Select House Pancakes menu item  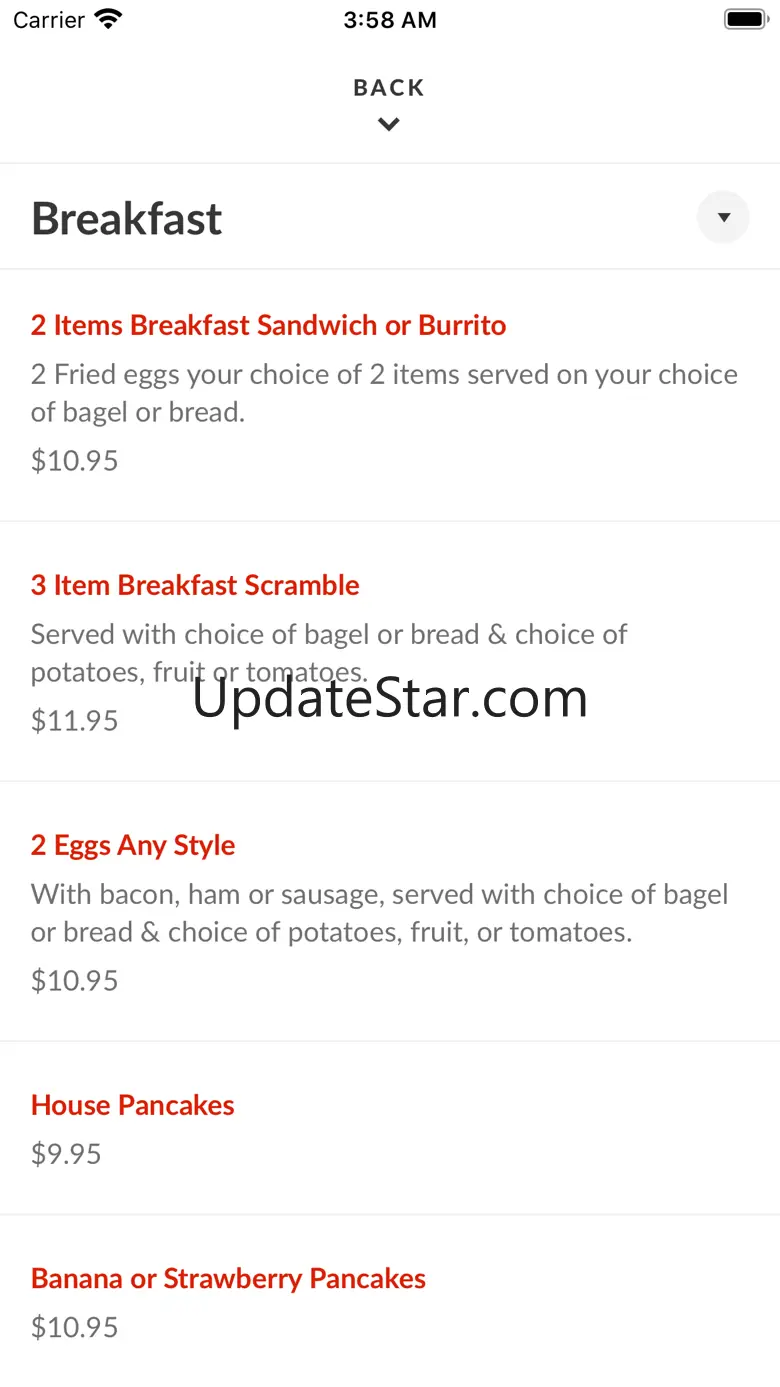coord(133,1105)
